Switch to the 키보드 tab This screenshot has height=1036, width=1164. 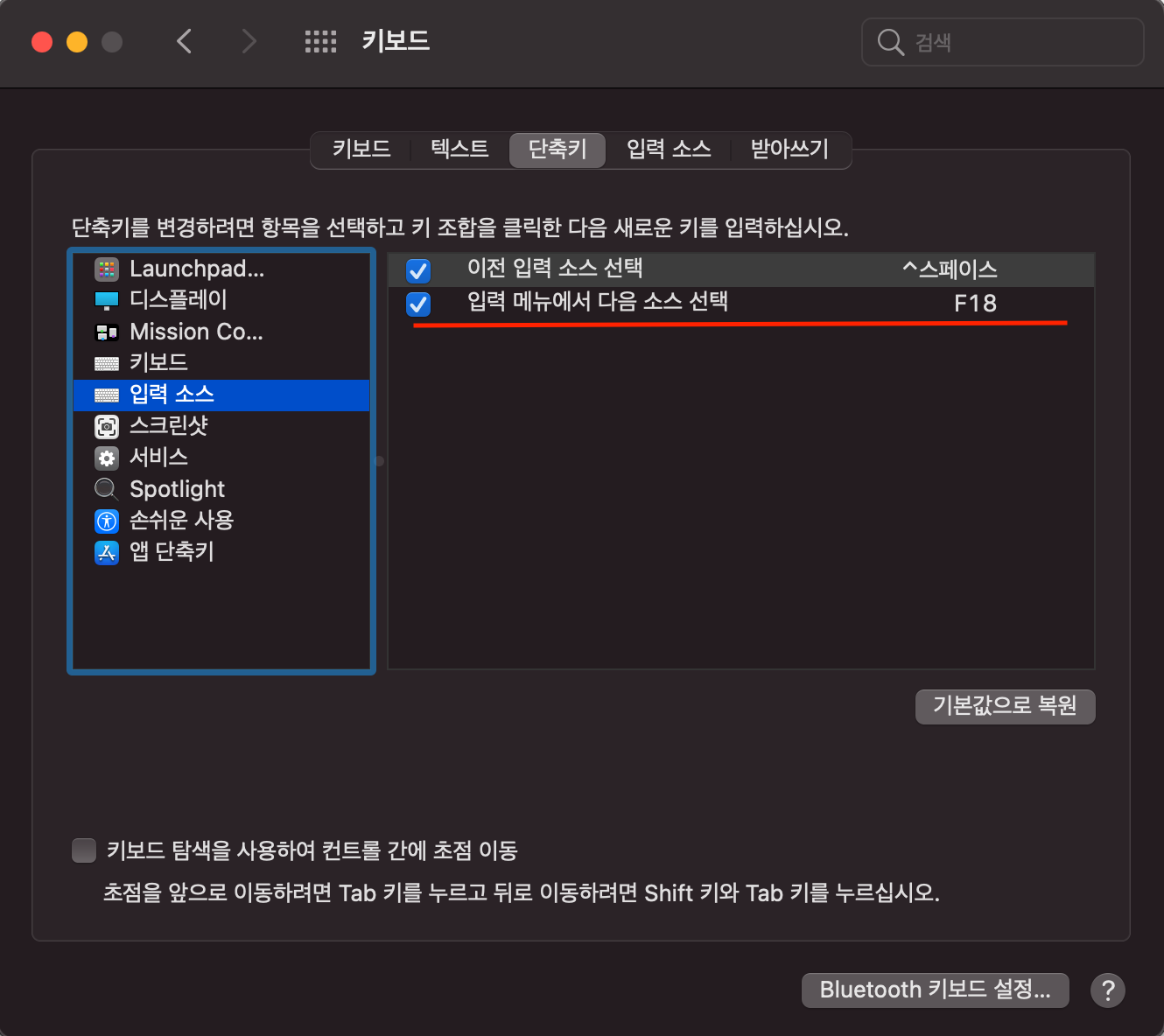click(x=361, y=150)
